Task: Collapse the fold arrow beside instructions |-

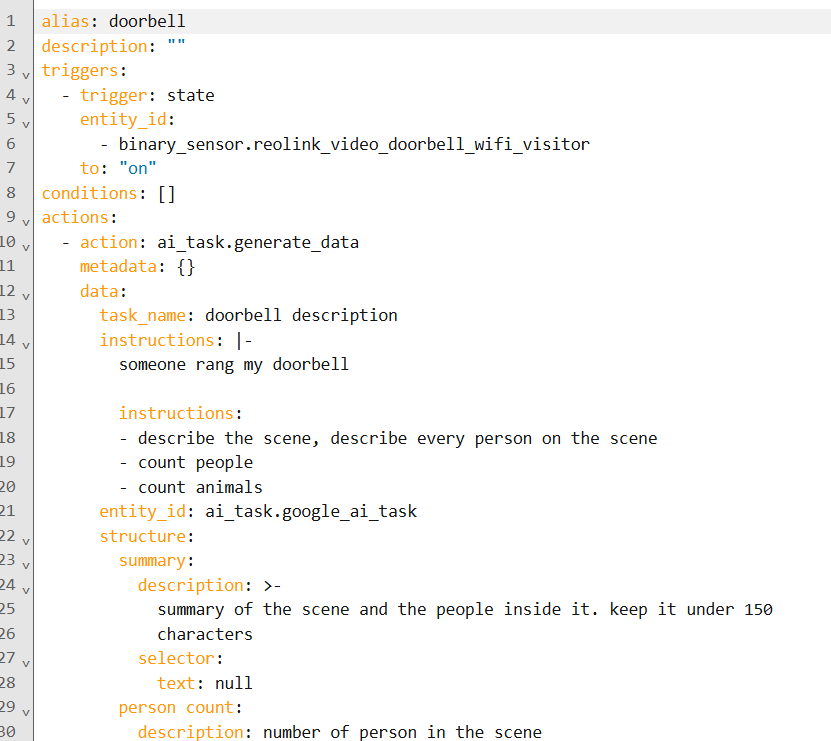Action: click(x=25, y=346)
